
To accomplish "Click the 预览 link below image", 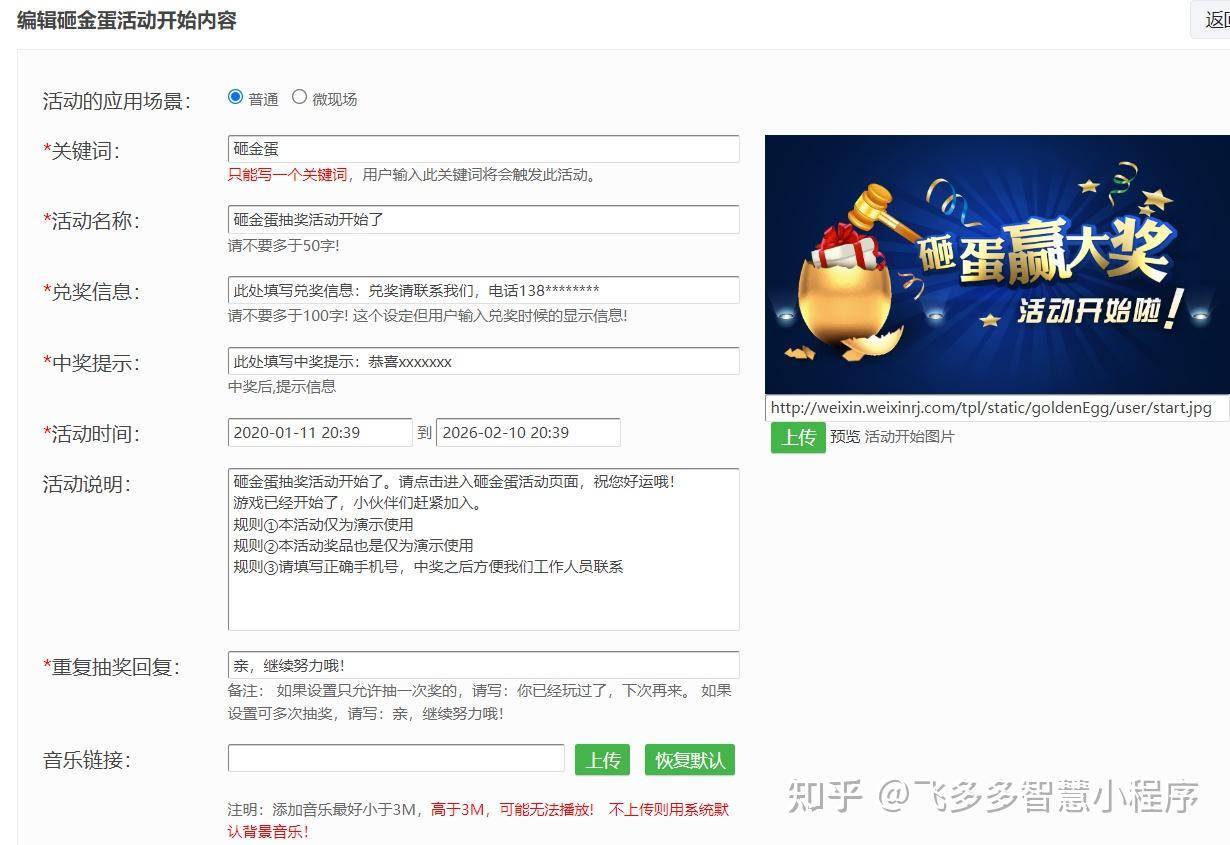I will pos(844,437).
